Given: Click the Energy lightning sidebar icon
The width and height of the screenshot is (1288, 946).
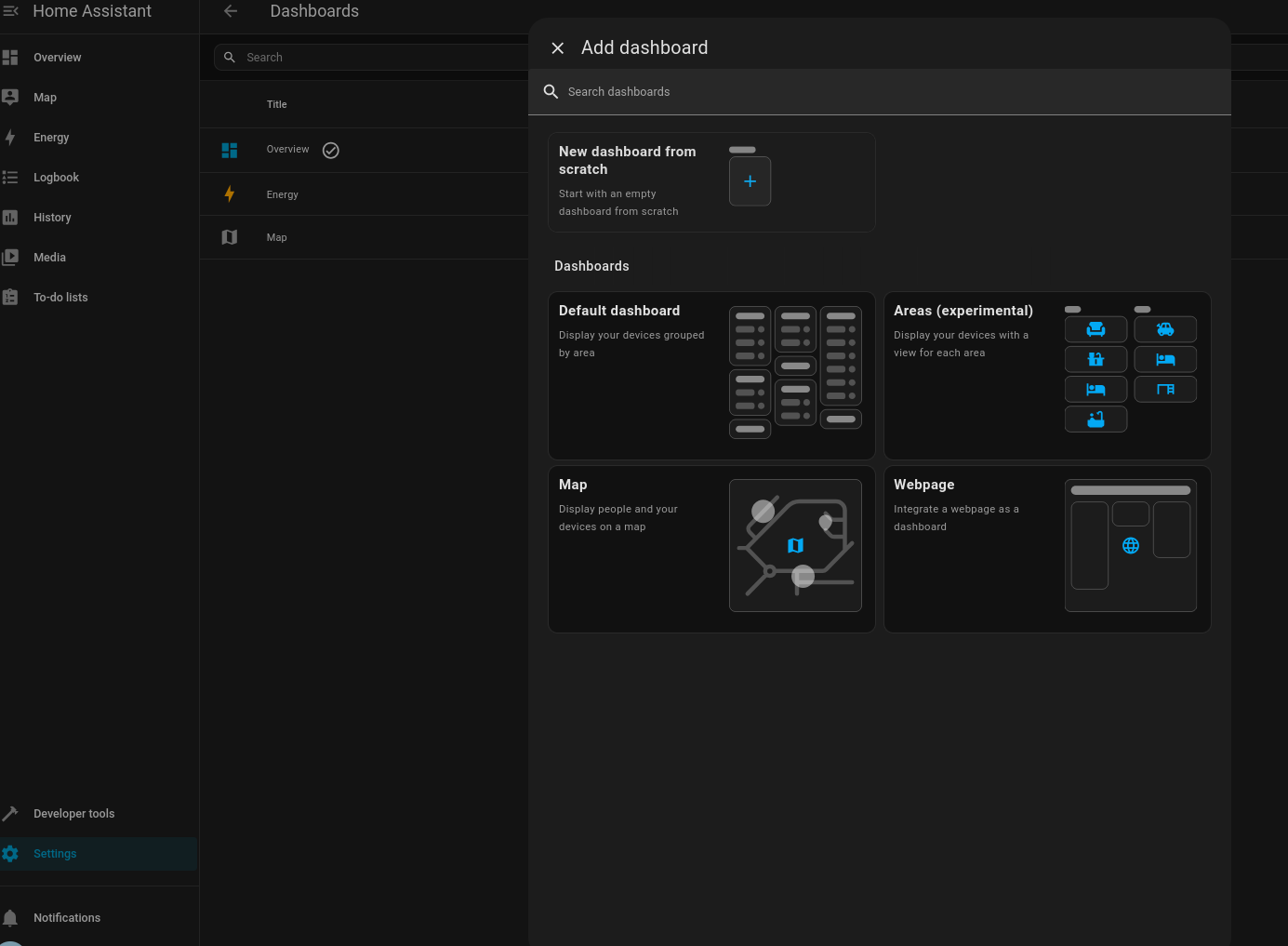Looking at the screenshot, I should tap(10, 138).
